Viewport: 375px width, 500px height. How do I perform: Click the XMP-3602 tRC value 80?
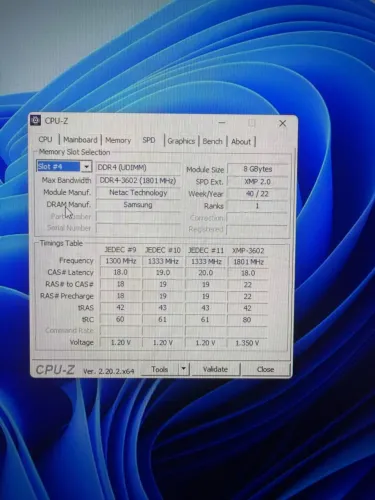click(247, 320)
